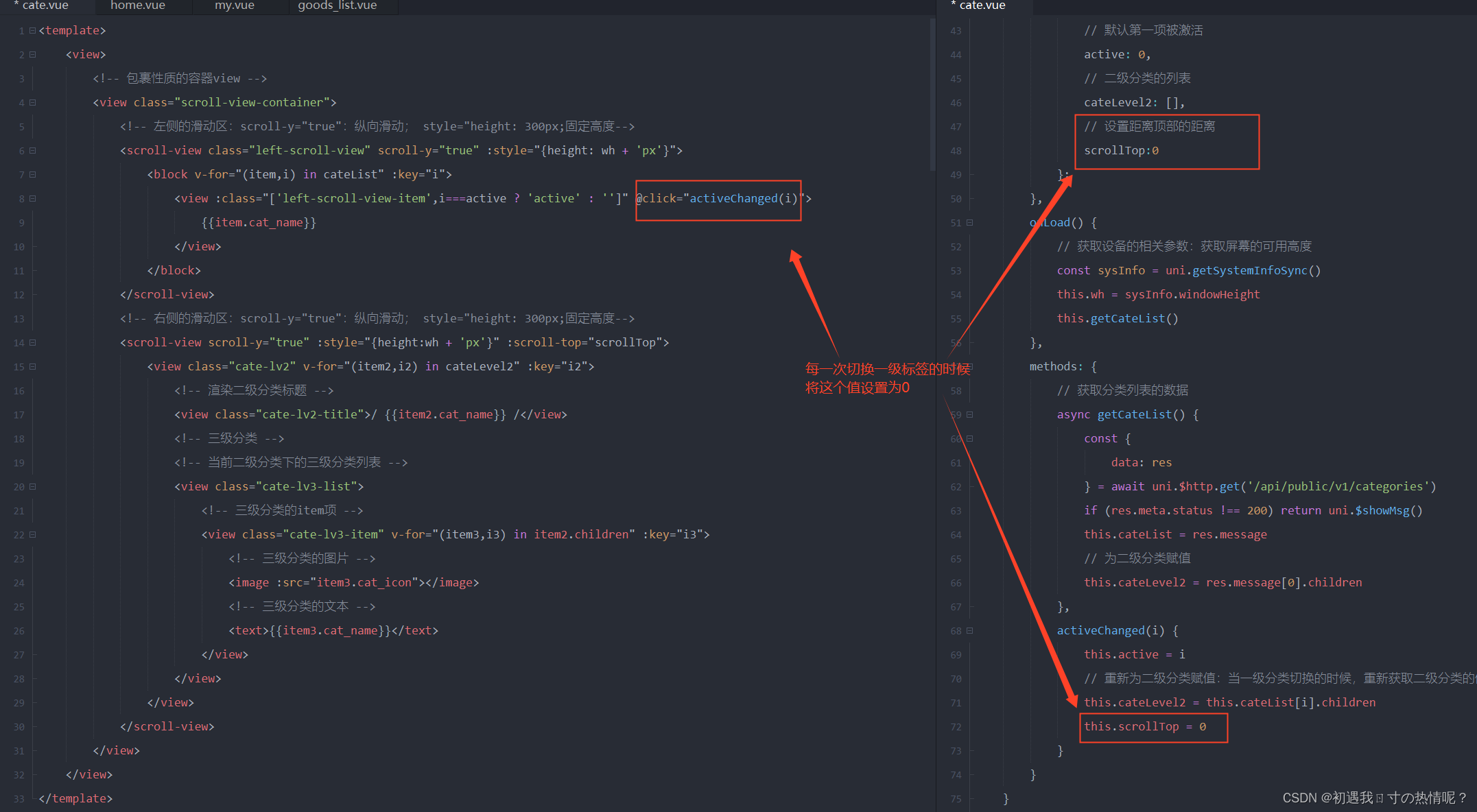The width and height of the screenshot is (1477, 812).
Task: Click active: 0 data property
Action: click(x=1117, y=55)
